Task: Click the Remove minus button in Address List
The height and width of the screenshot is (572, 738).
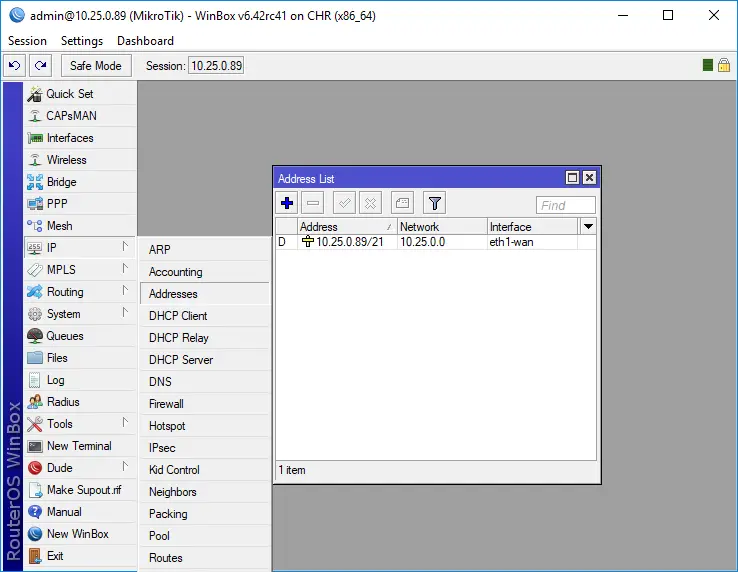Action: [x=313, y=203]
